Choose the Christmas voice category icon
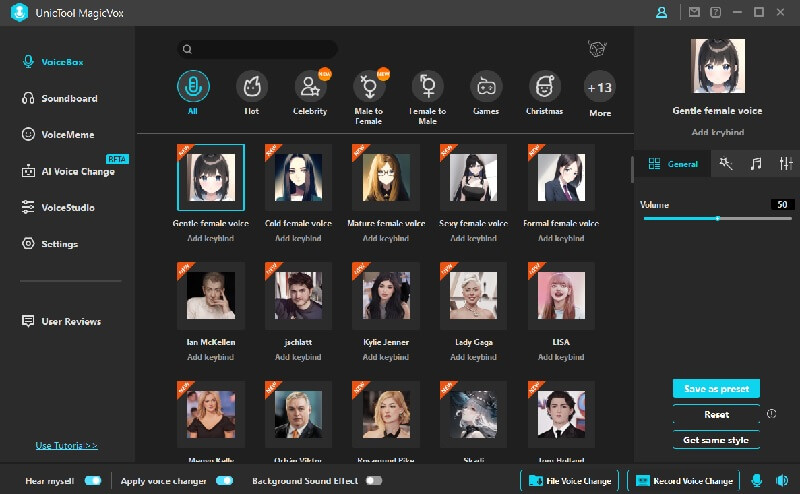Screen dimensions: 800x494 [x=544, y=87]
